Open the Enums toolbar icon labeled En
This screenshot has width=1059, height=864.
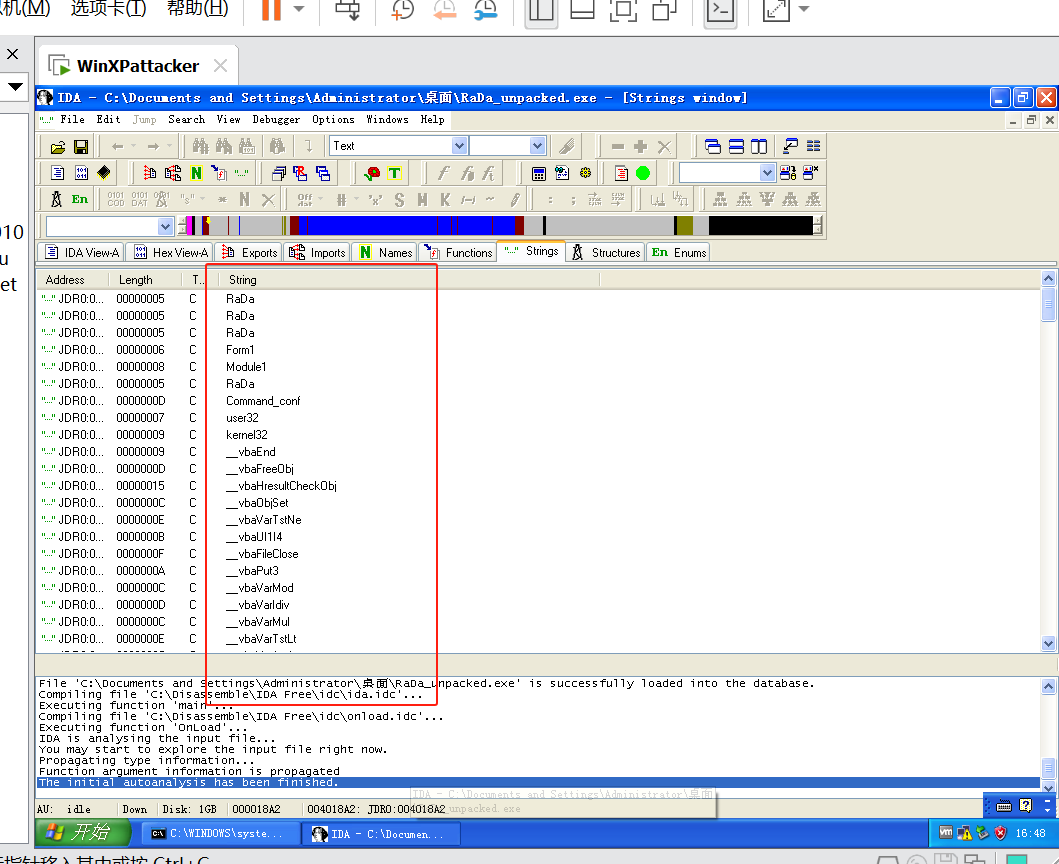pyautogui.click(x=80, y=199)
